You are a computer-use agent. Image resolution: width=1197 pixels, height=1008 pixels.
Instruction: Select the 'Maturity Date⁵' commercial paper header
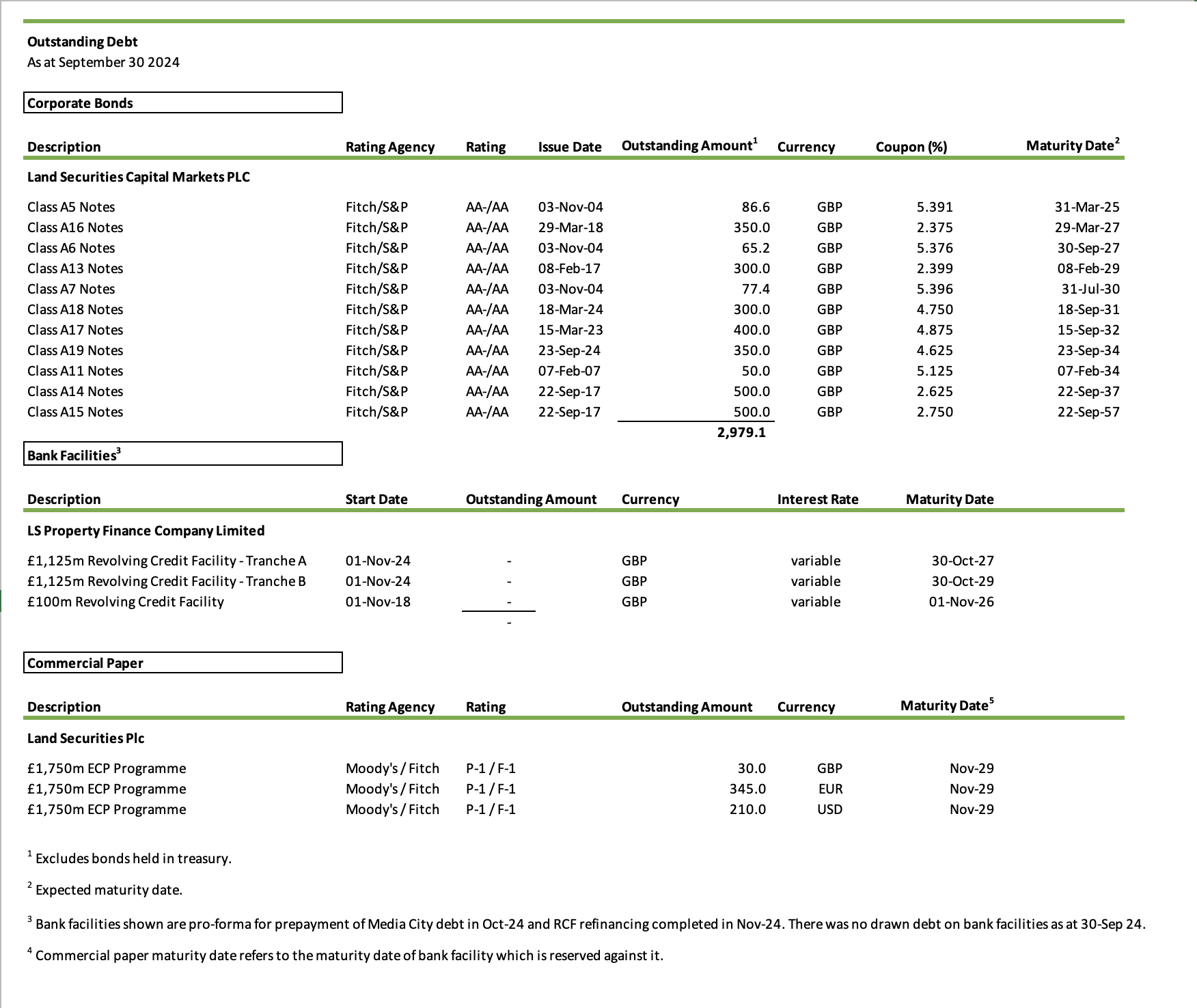(x=947, y=705)
